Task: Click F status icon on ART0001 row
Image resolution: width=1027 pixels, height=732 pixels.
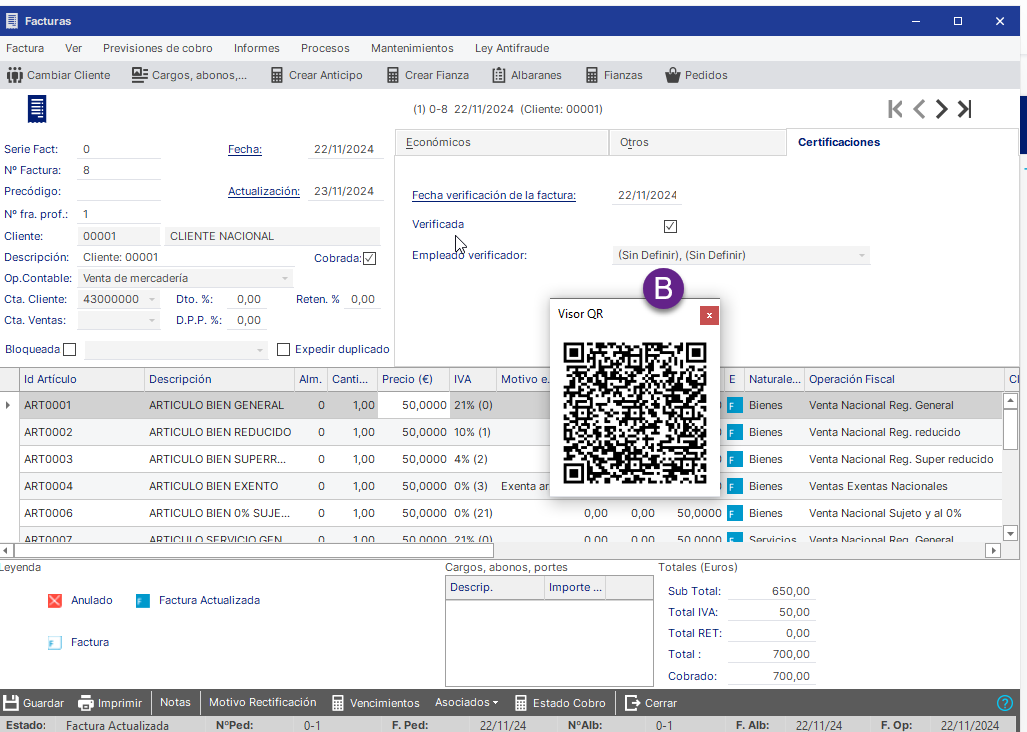Action: [x=734, y=406]
